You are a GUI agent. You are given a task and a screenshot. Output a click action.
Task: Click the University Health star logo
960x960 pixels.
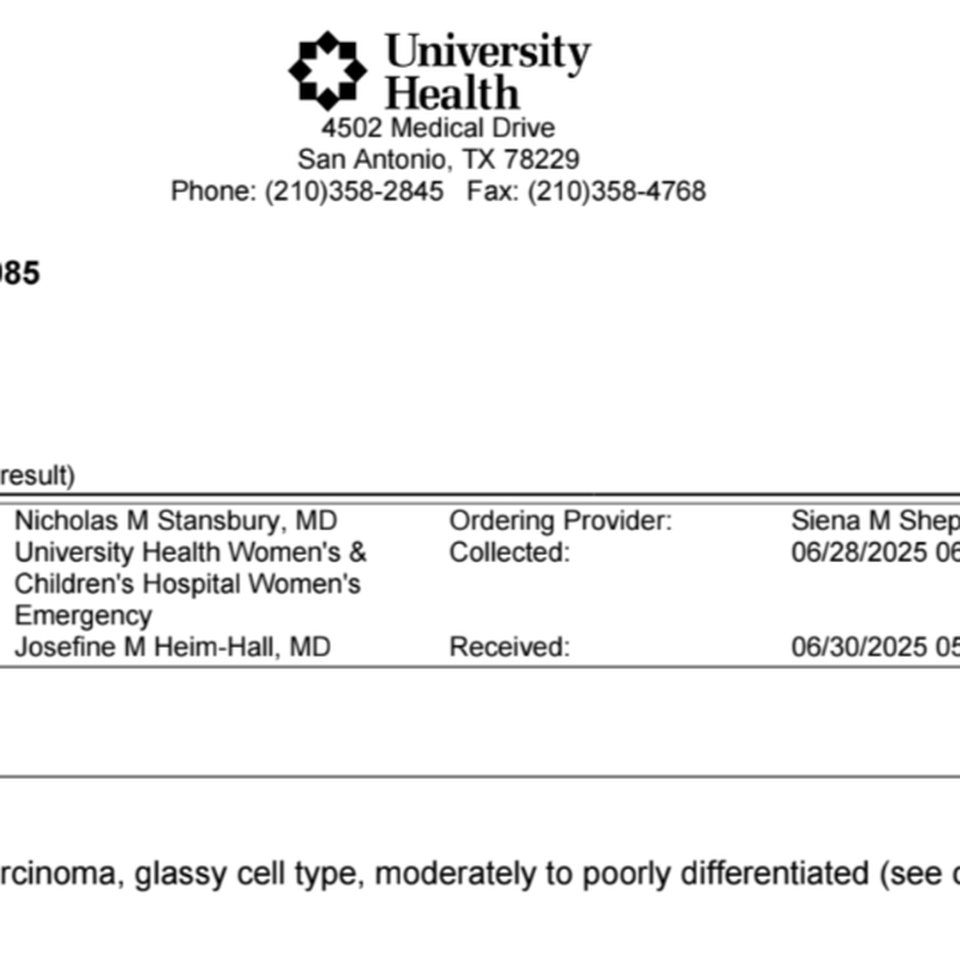[328, 70]
